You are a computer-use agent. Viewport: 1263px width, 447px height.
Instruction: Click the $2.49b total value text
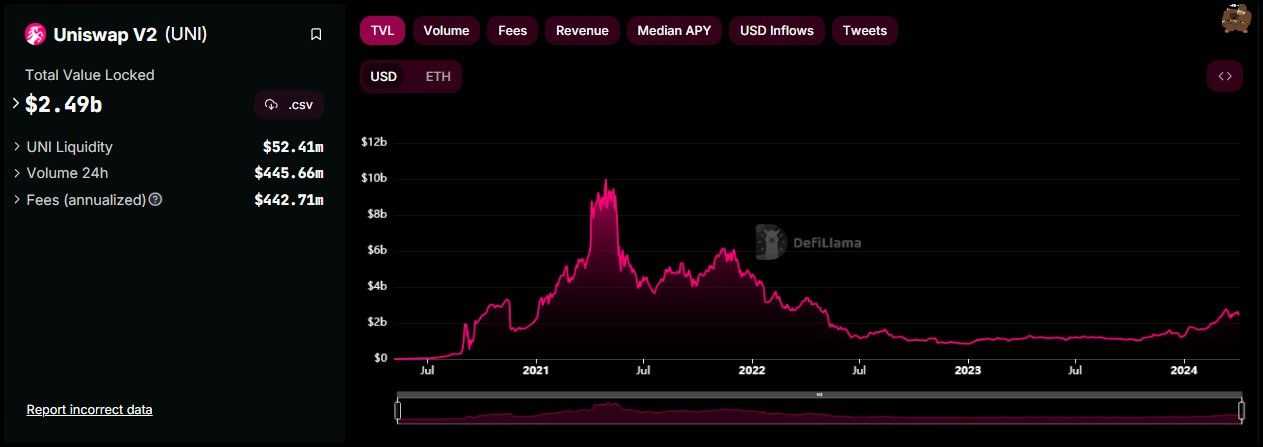click(64, 103)
